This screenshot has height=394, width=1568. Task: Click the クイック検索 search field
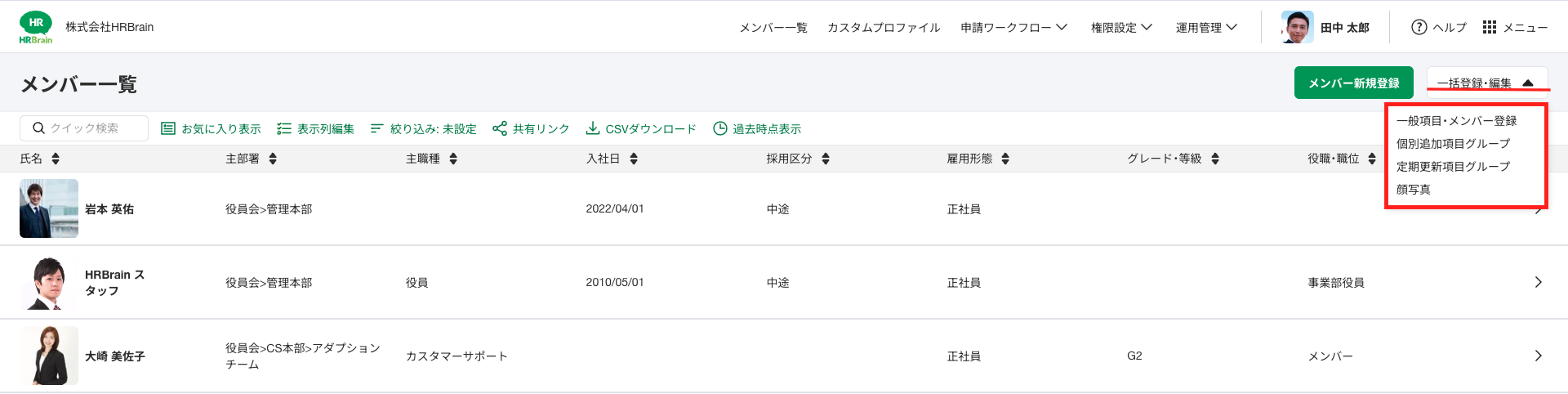[84, 128]
